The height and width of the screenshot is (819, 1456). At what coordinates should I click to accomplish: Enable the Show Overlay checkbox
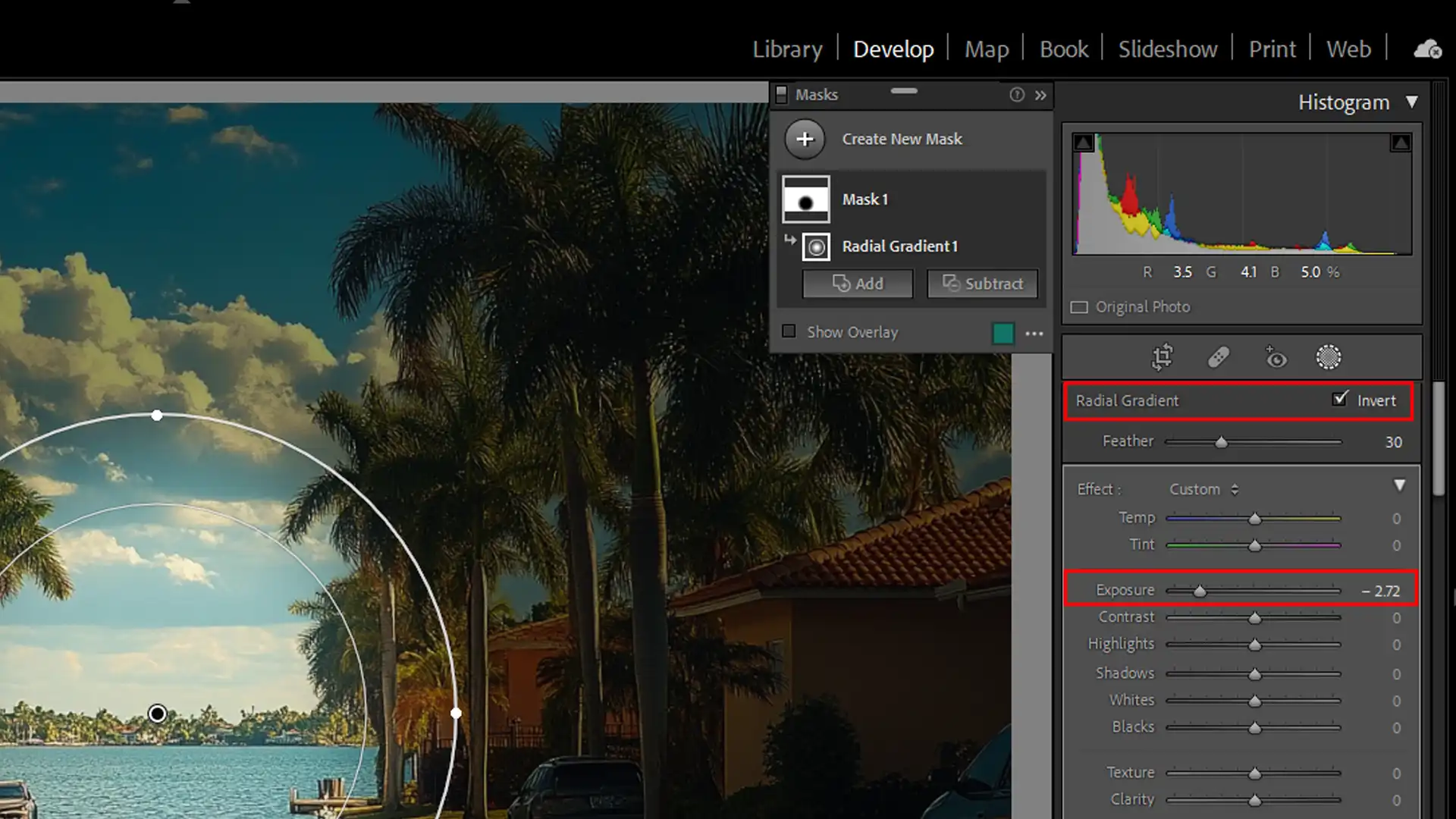click(x=789, y=331)
